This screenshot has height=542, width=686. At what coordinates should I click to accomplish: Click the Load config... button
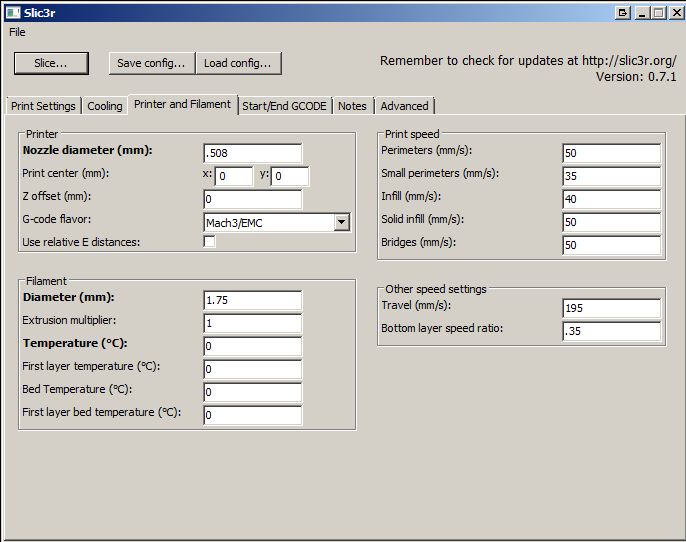coord(238,63)
